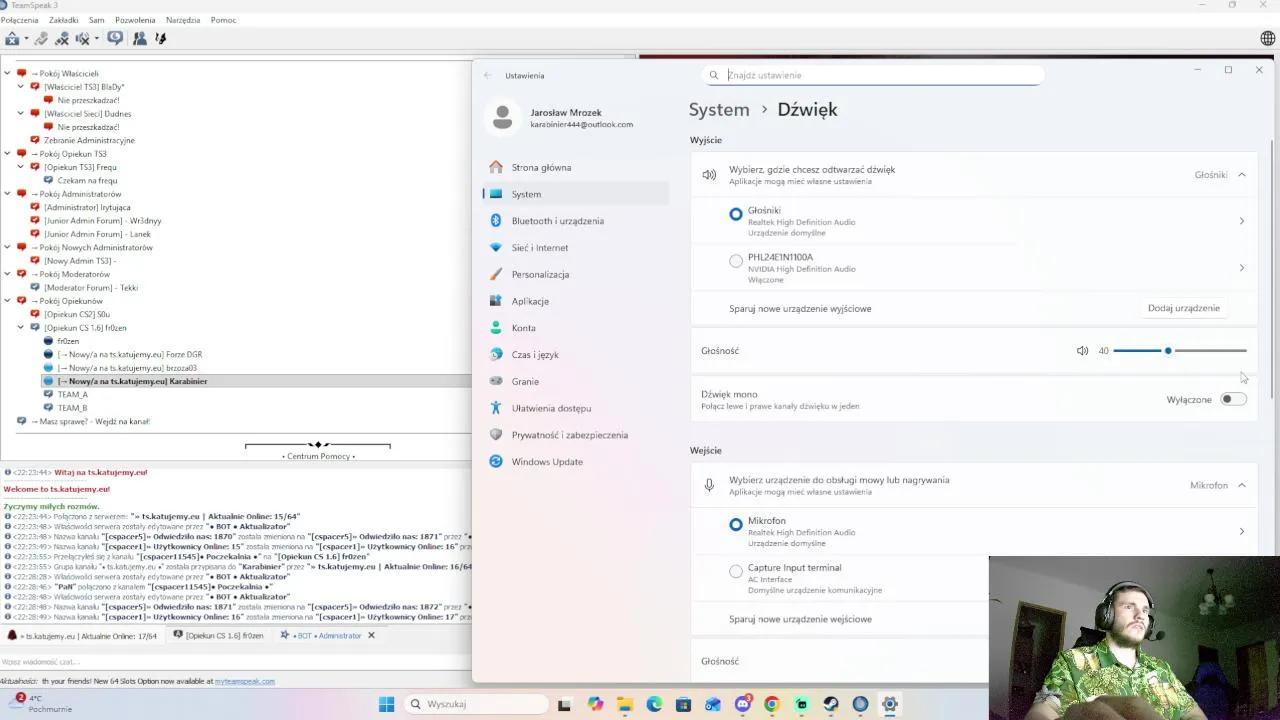Select Mikrofon input radio button
The width and height of the screenshot is (1280, 720).
736,524
